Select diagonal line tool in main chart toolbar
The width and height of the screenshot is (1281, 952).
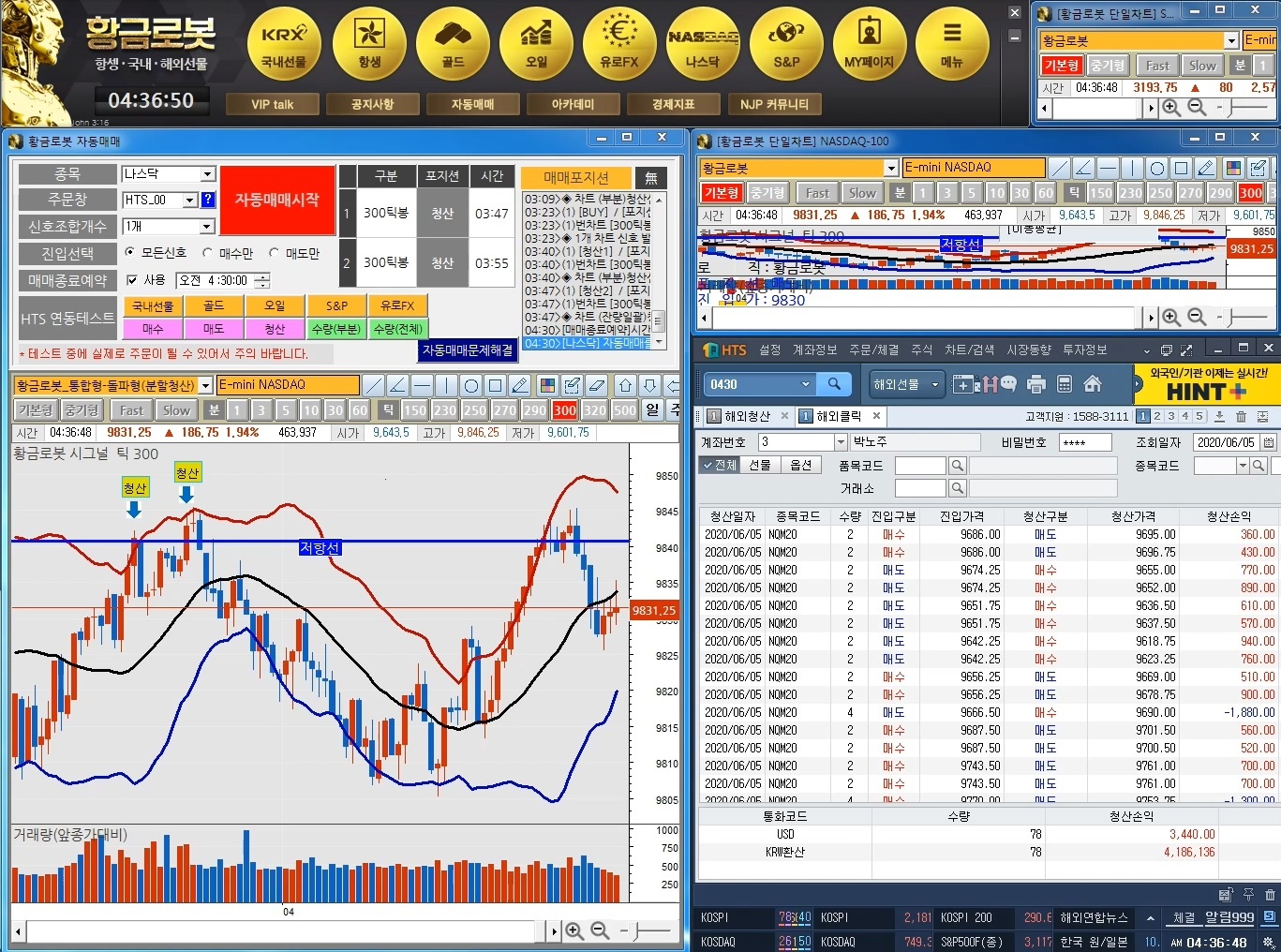click(x=373, y=385)
